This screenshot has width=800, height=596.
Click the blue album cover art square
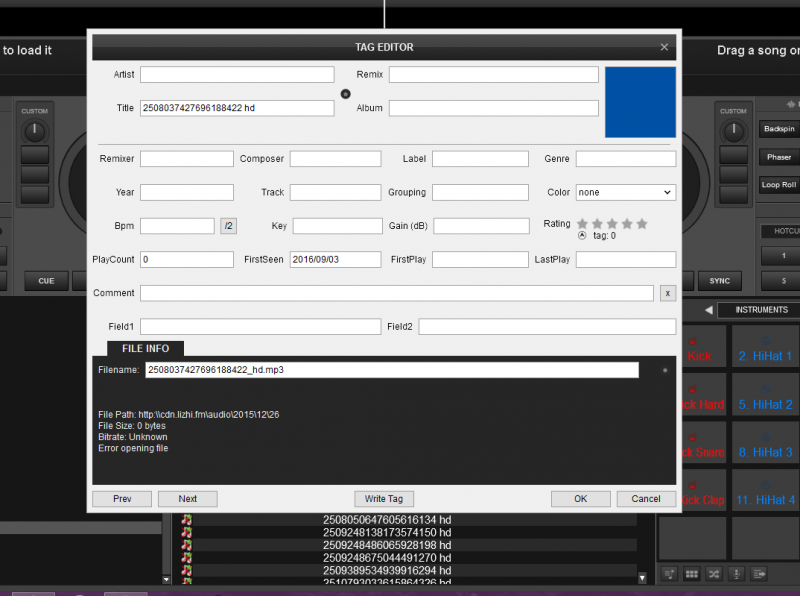640,102
